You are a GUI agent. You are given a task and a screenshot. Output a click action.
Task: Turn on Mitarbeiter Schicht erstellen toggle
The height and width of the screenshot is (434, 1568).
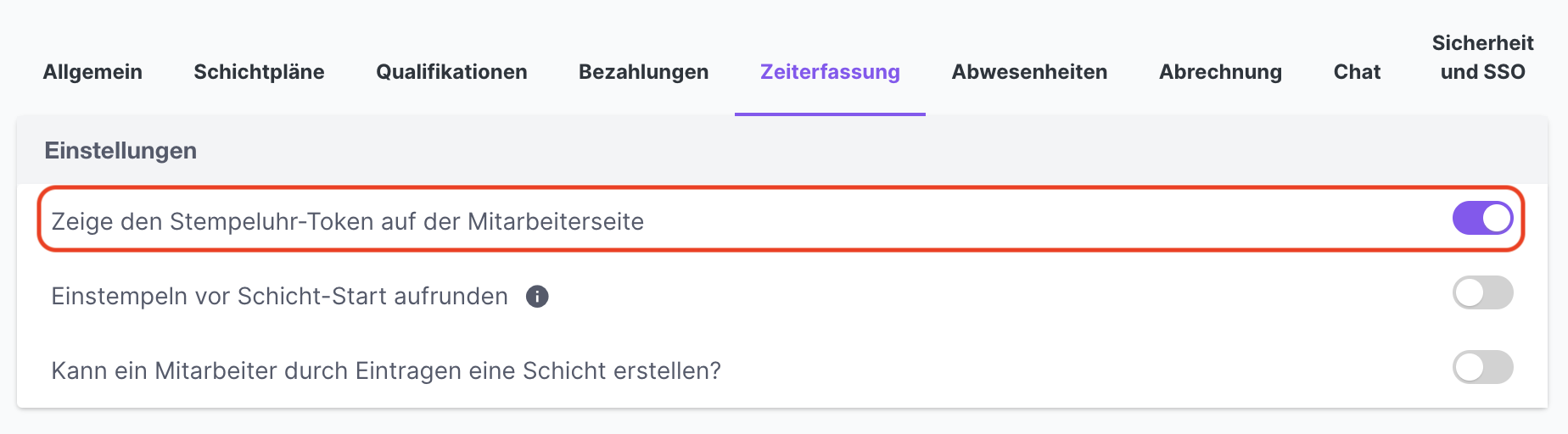tap(1482, 367)
